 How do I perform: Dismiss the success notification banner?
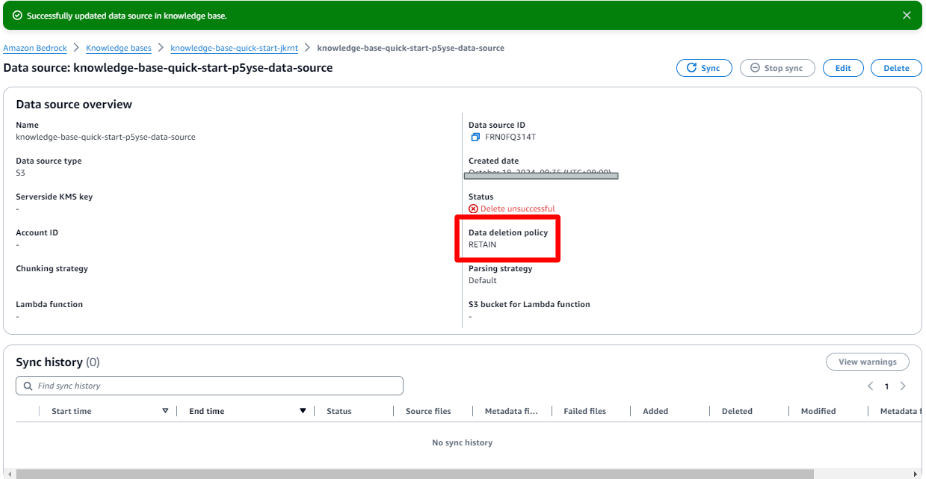coord(907,15)
